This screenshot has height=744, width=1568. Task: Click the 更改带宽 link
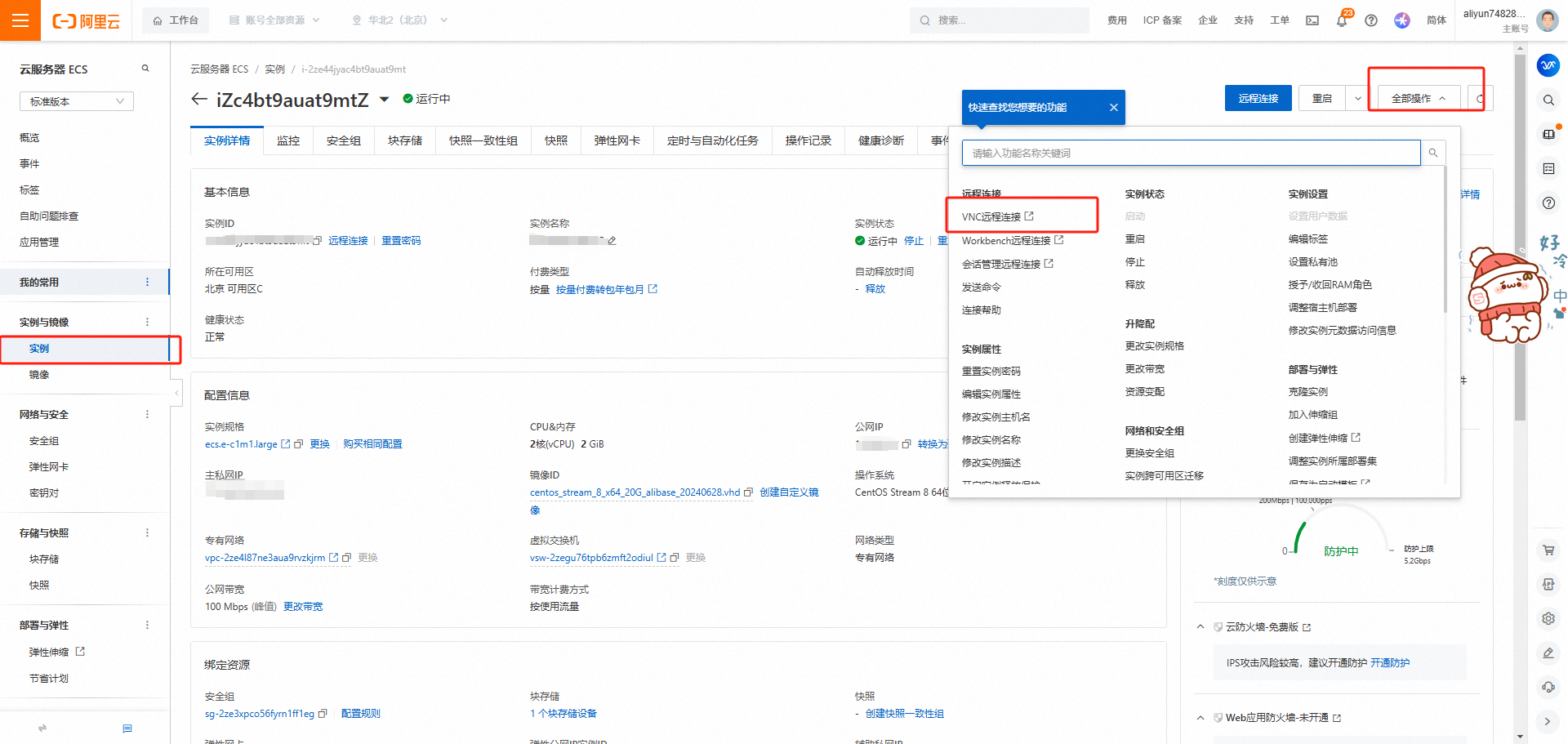(x=303, y=607)
